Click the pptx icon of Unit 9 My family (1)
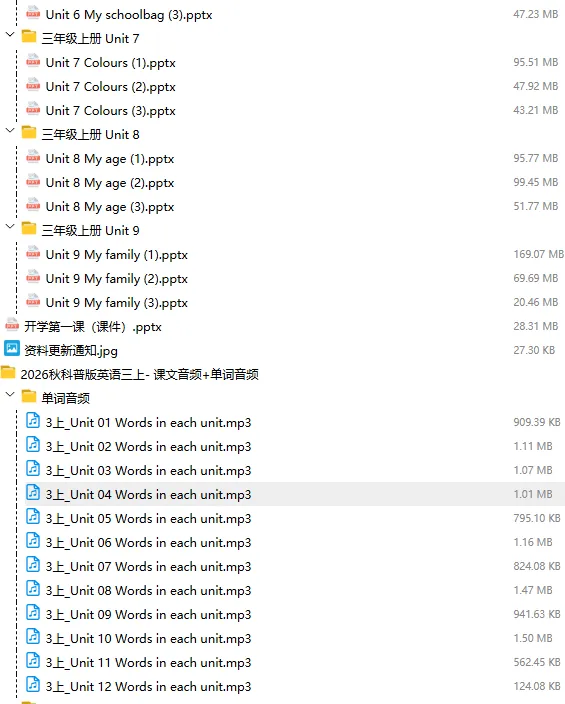Screen dimensions: 565x704 (x=33, y=253)
